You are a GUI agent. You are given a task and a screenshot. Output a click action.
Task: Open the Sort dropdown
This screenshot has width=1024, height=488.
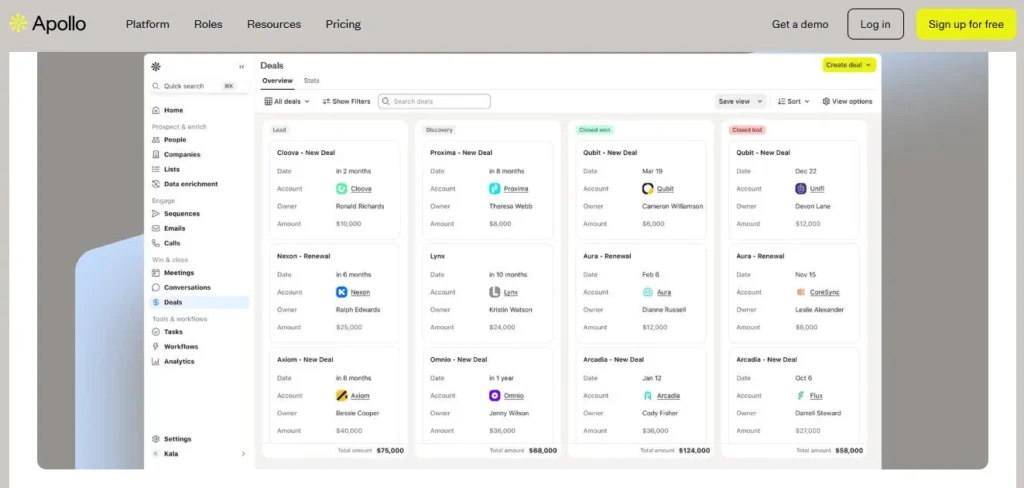click(x=793, y=101)
